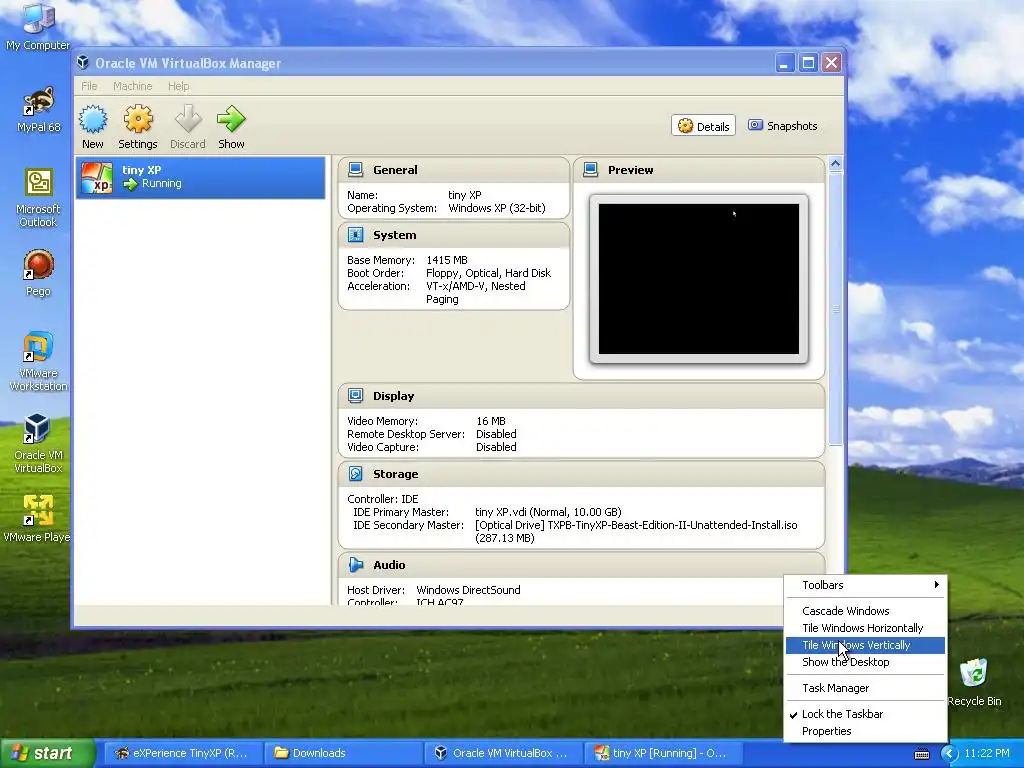Click the Discard toolbar icon

click(x=188, y=120)
